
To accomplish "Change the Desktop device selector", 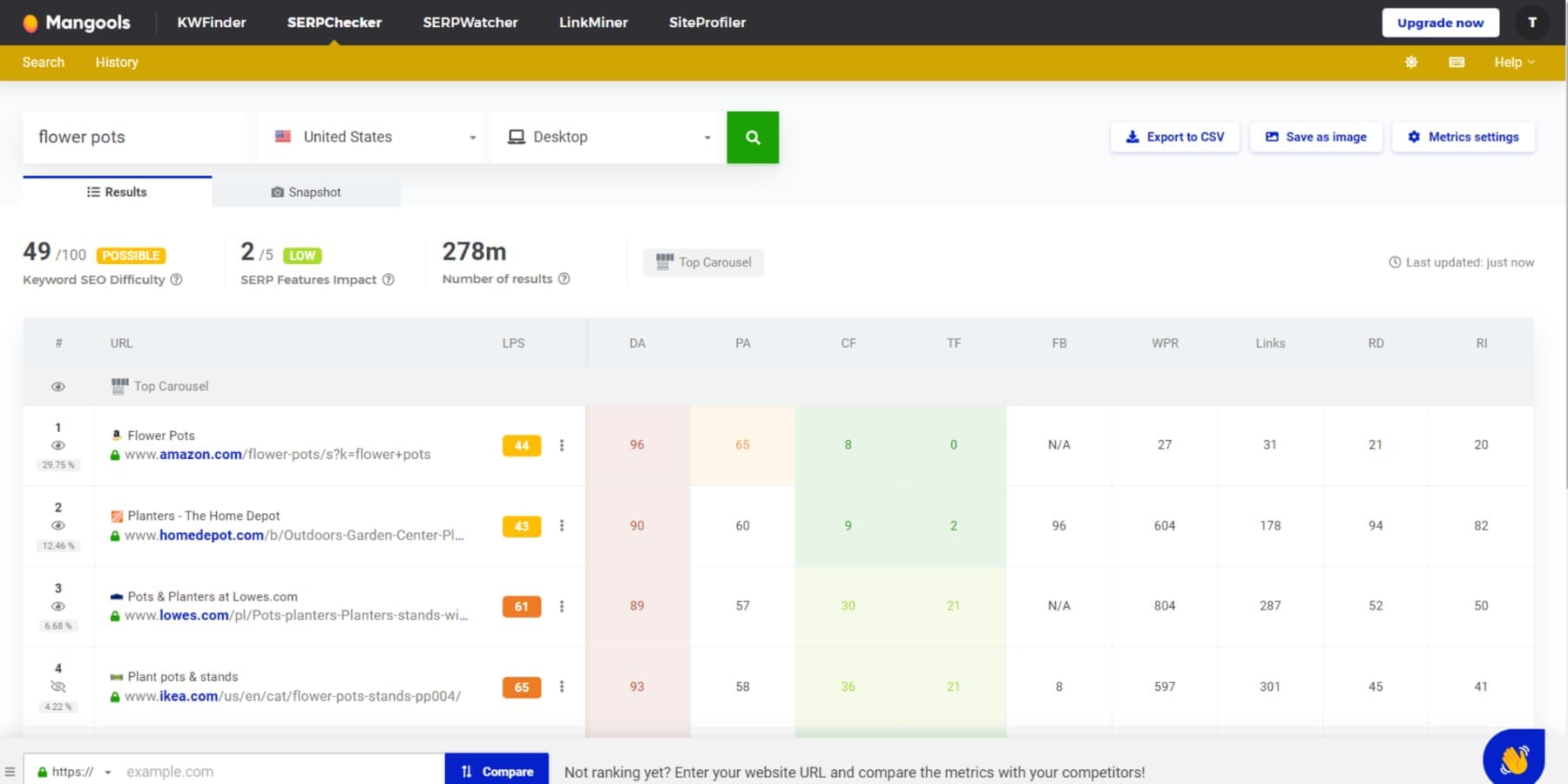I will [x=607, y=137].
